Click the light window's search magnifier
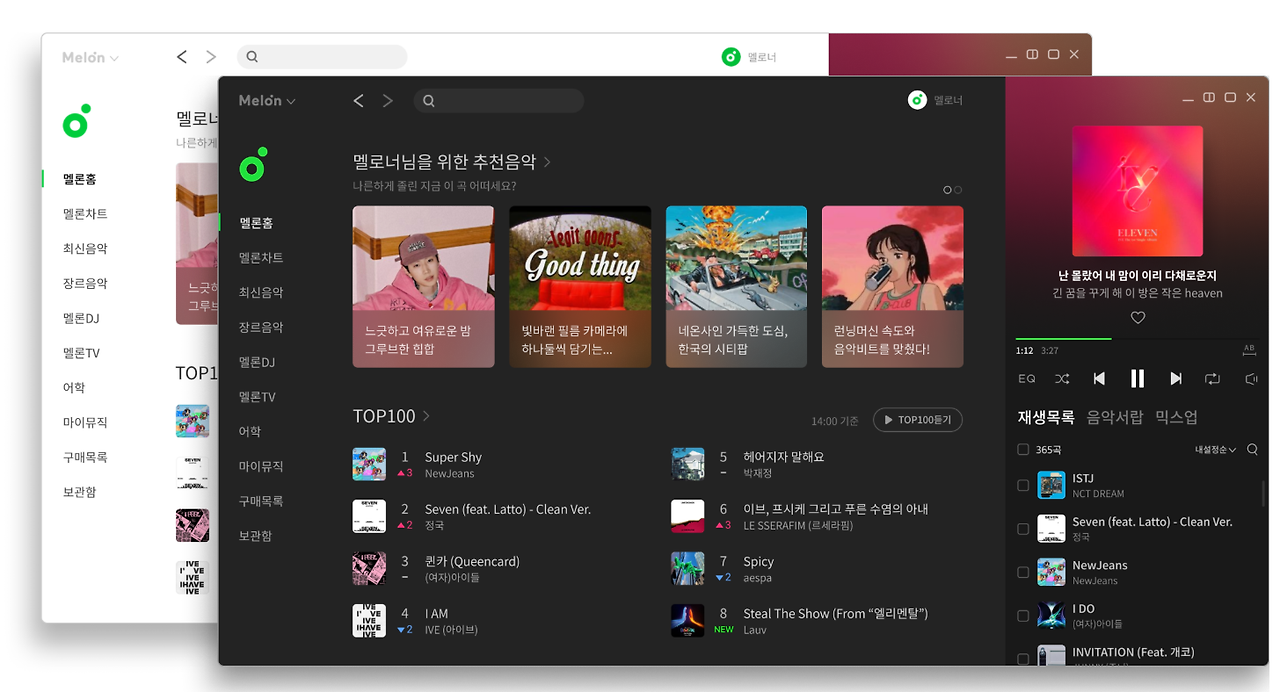 [252, 57]
